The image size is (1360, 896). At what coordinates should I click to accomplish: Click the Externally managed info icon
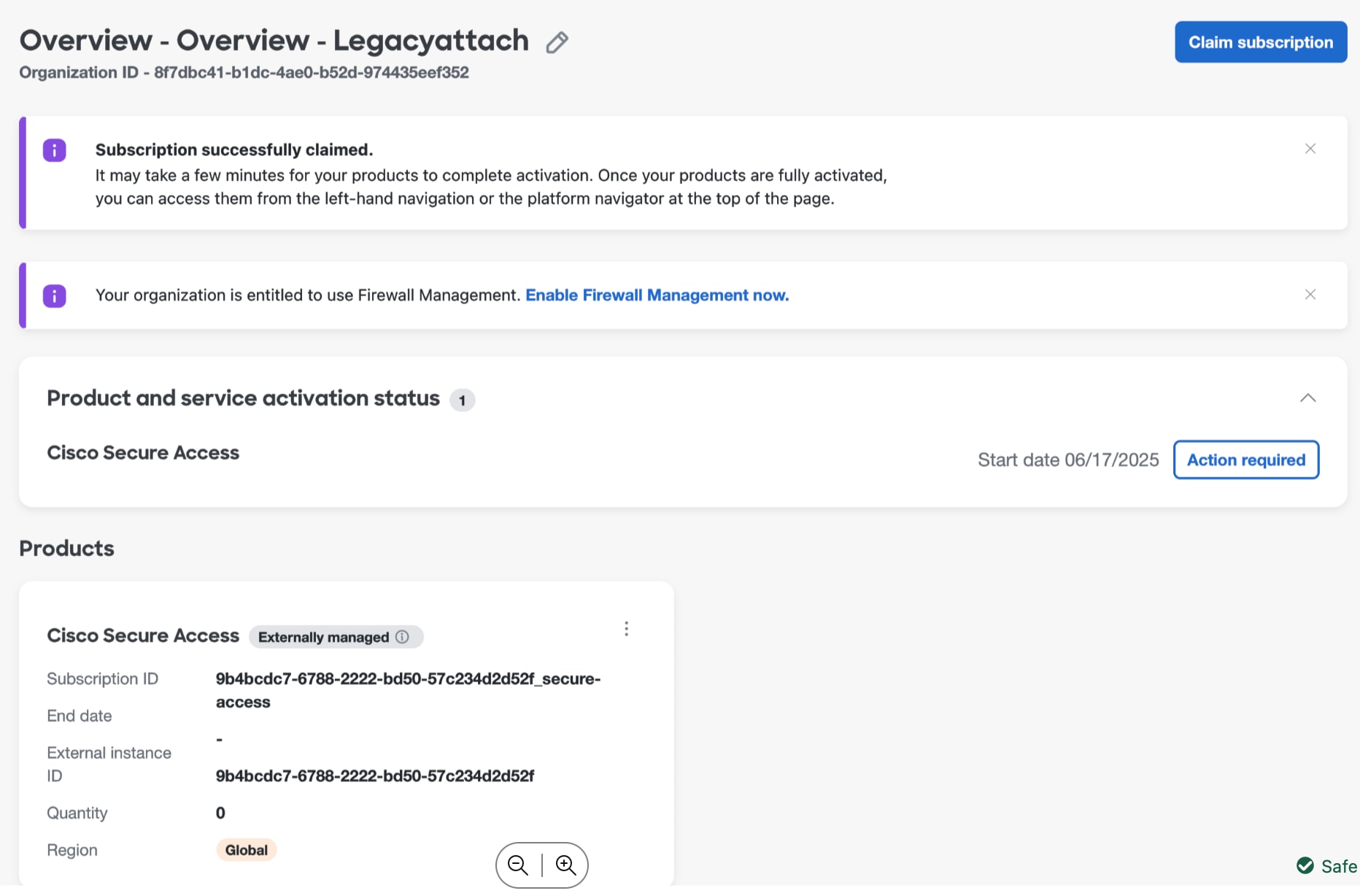402,637
